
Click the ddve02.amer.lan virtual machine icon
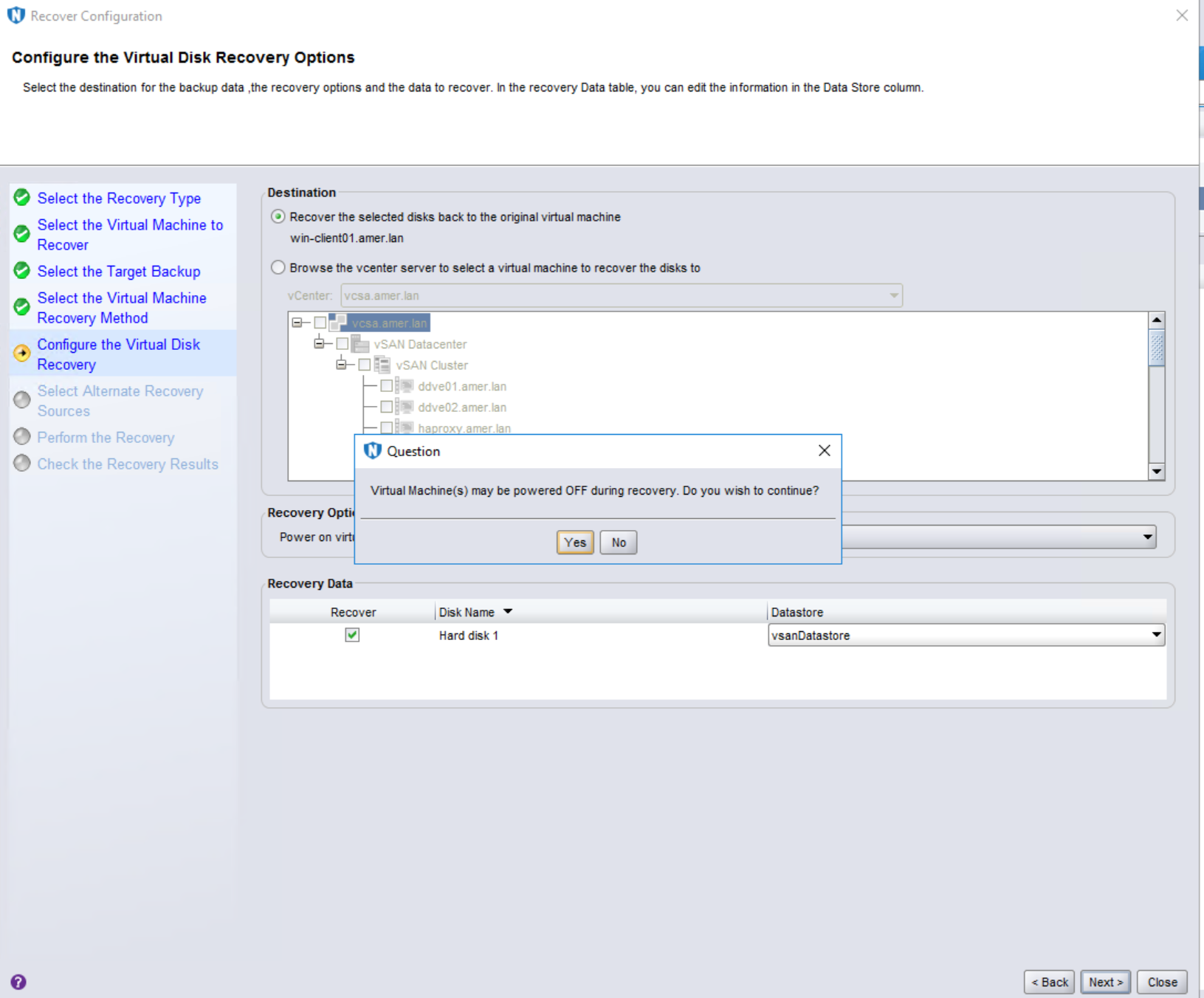coord(405,407)
